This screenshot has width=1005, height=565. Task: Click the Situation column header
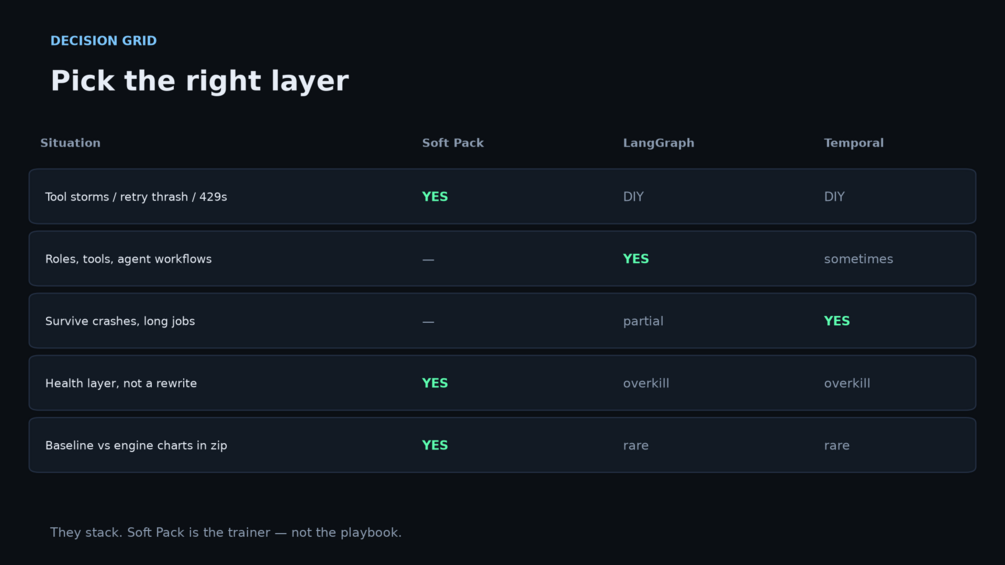[x=71, y=143]
